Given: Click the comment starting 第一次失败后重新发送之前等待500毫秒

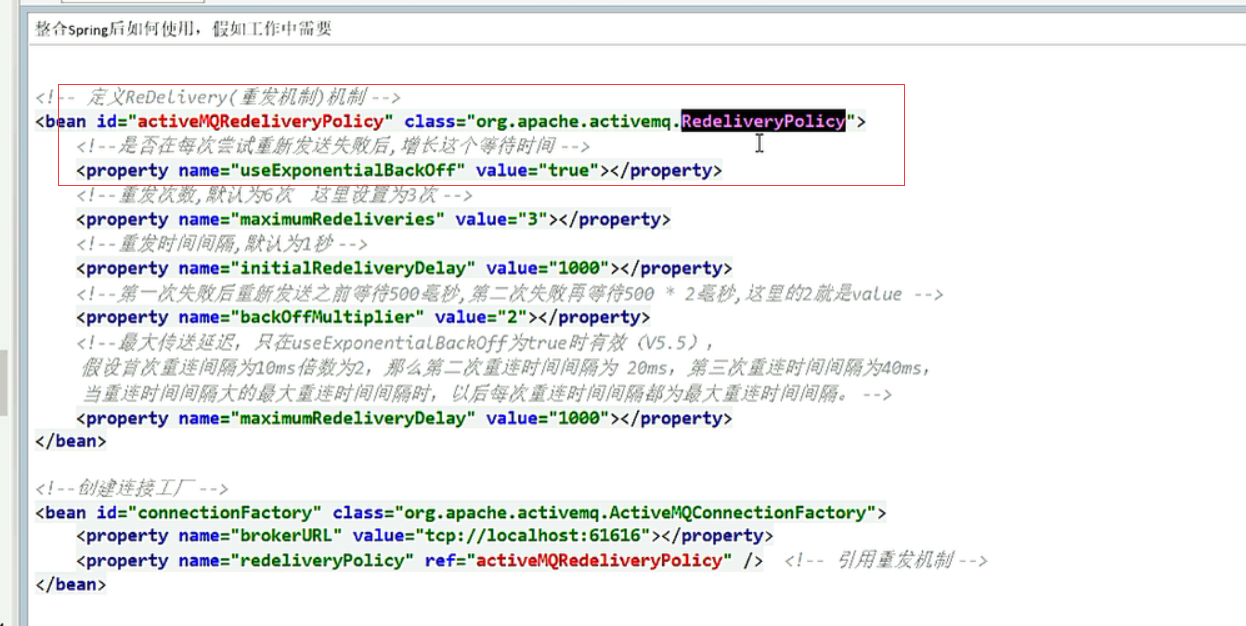Looking at the screenshot, I should click(x=510, y=293).
